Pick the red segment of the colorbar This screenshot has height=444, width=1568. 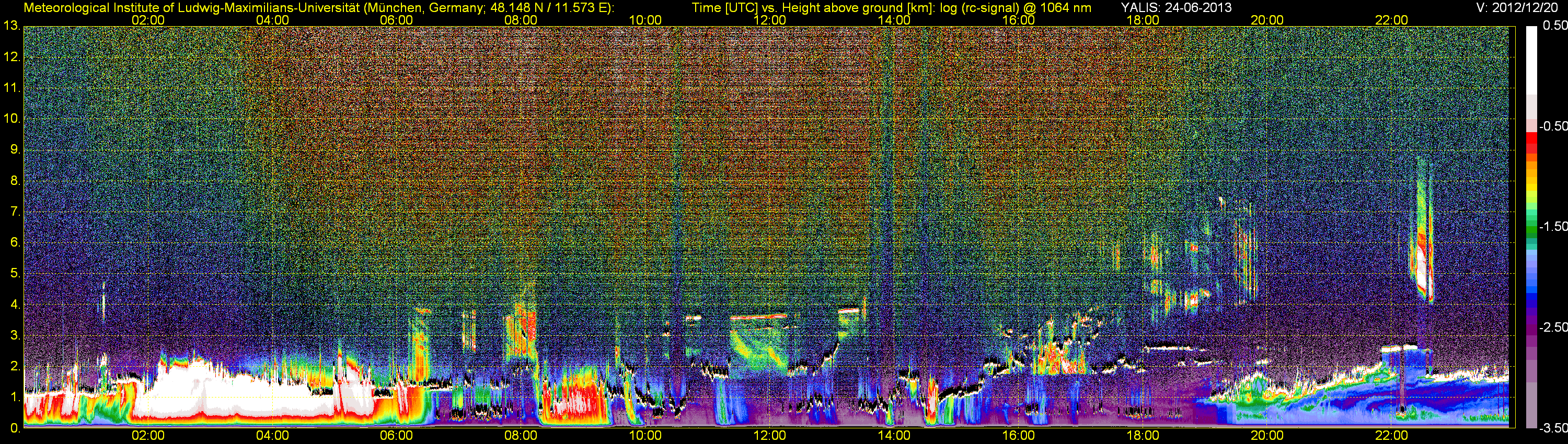point(1531,138)
